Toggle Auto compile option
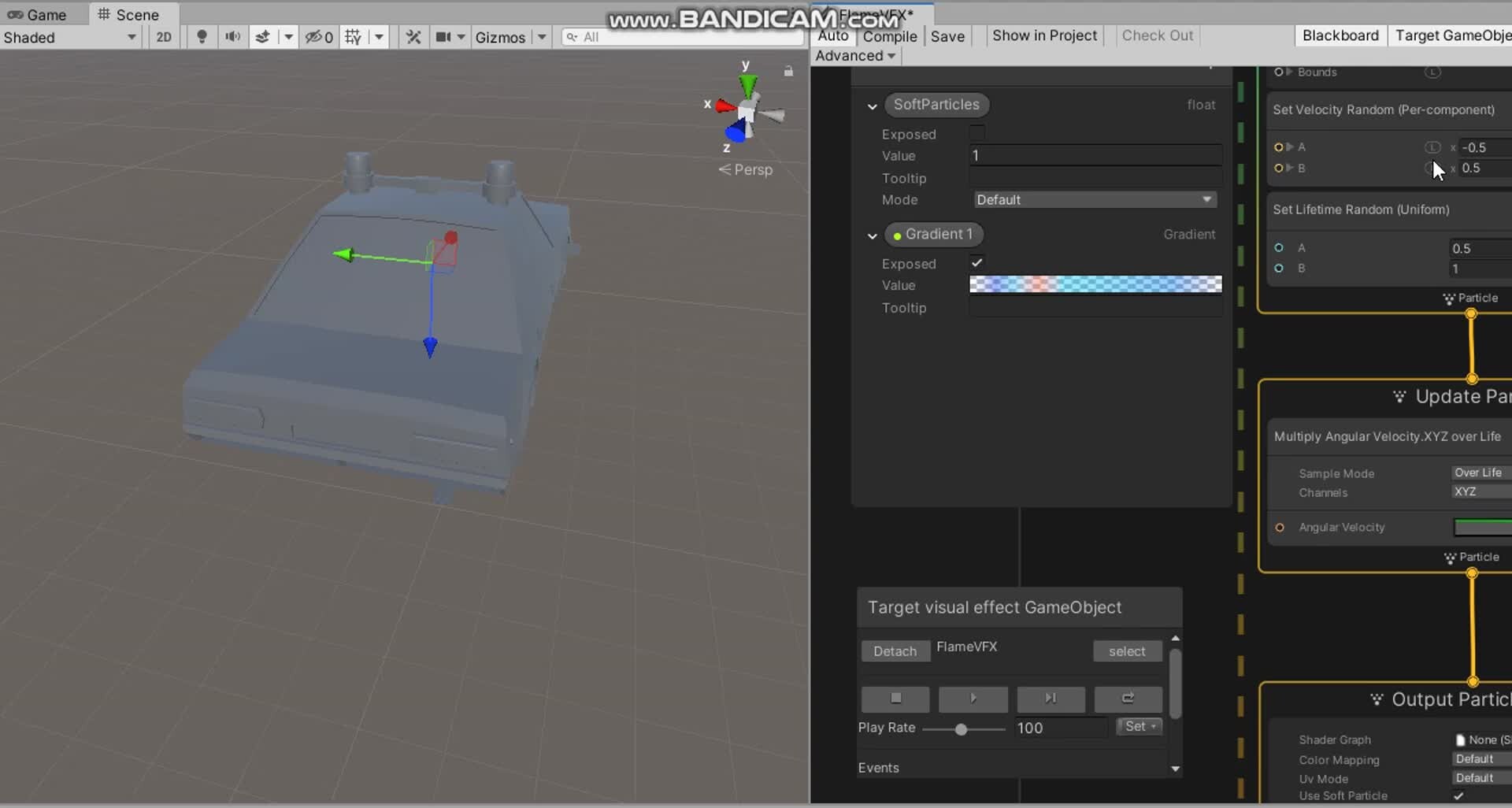This screenshot has width=1512, height=808. point(832,36)
